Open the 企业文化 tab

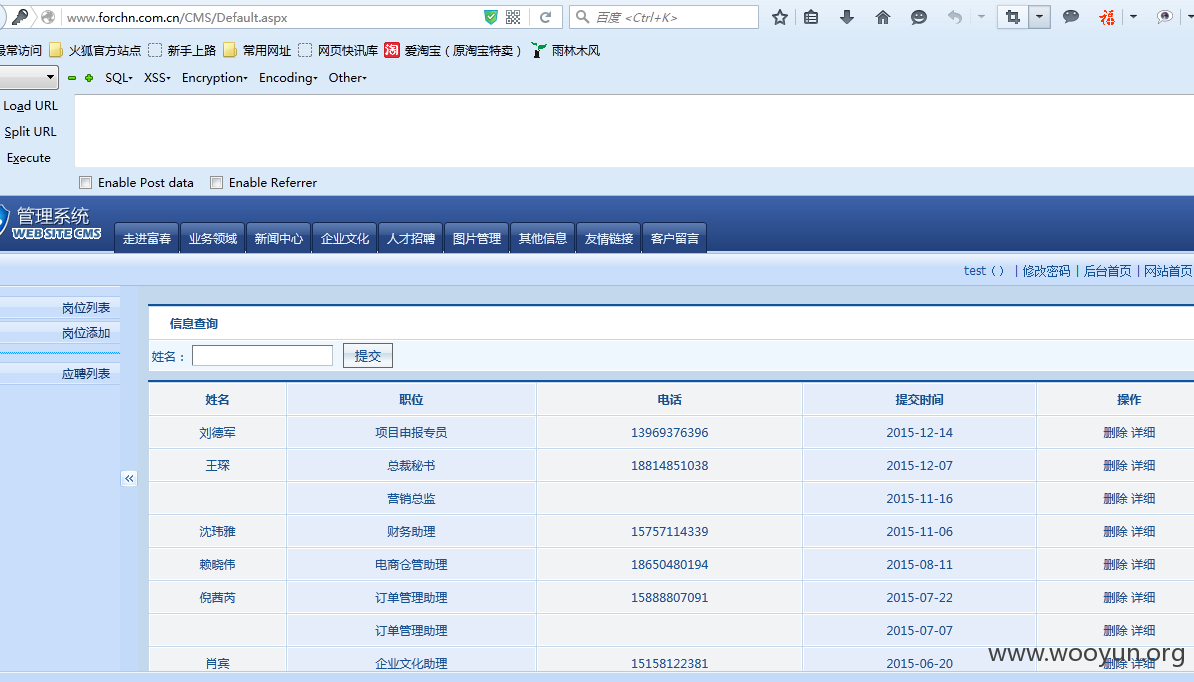pos(345,238)
